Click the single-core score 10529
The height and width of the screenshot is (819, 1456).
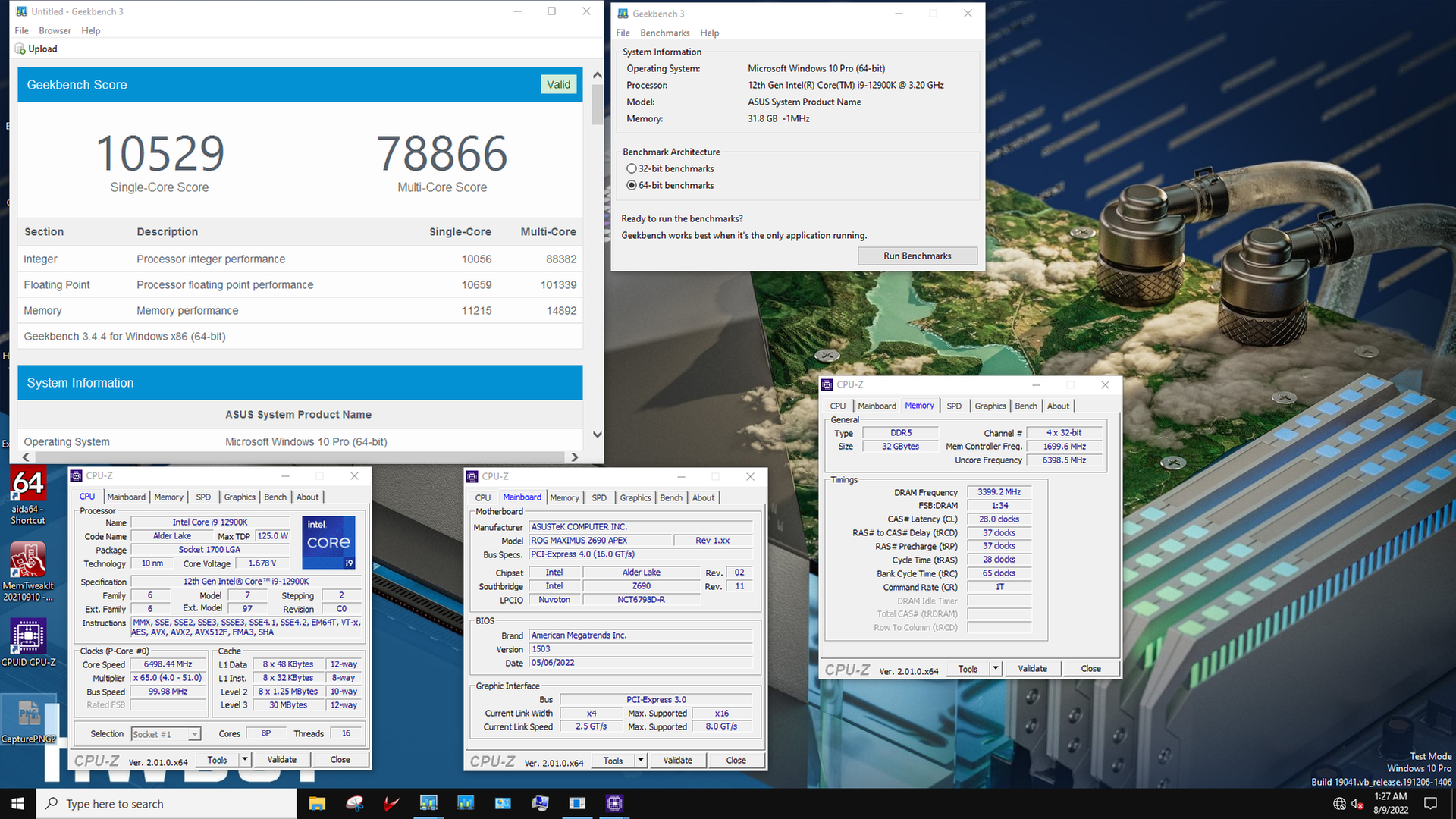pyautogui.click(x=160, y=153)
